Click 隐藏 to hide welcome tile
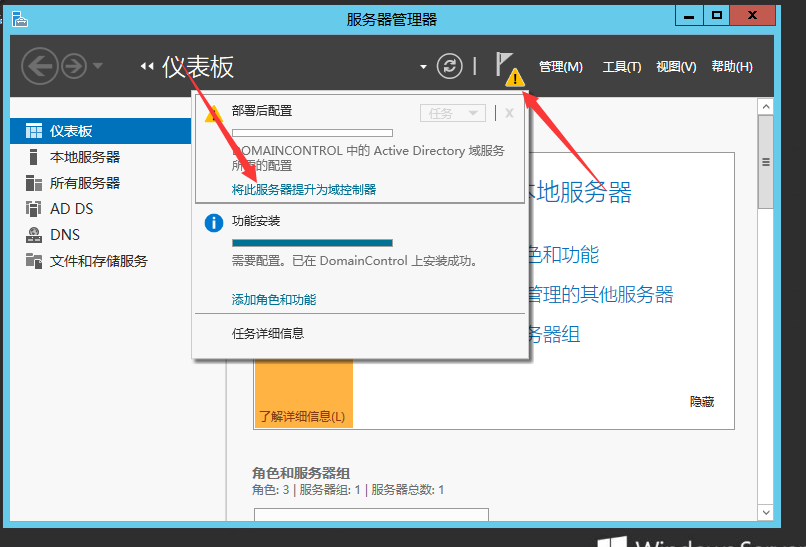 [702, 402]
